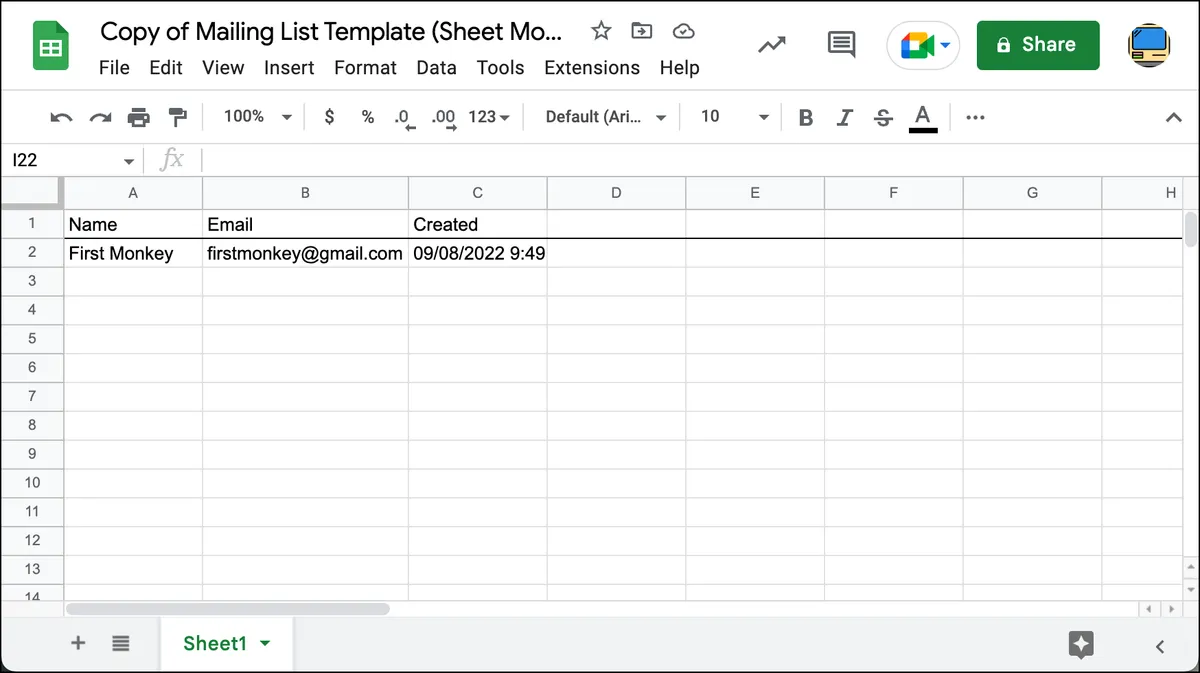Format as percent
Image resolution: width=1200 pixels, height=673 pixels.
click(x=368, y=117)
